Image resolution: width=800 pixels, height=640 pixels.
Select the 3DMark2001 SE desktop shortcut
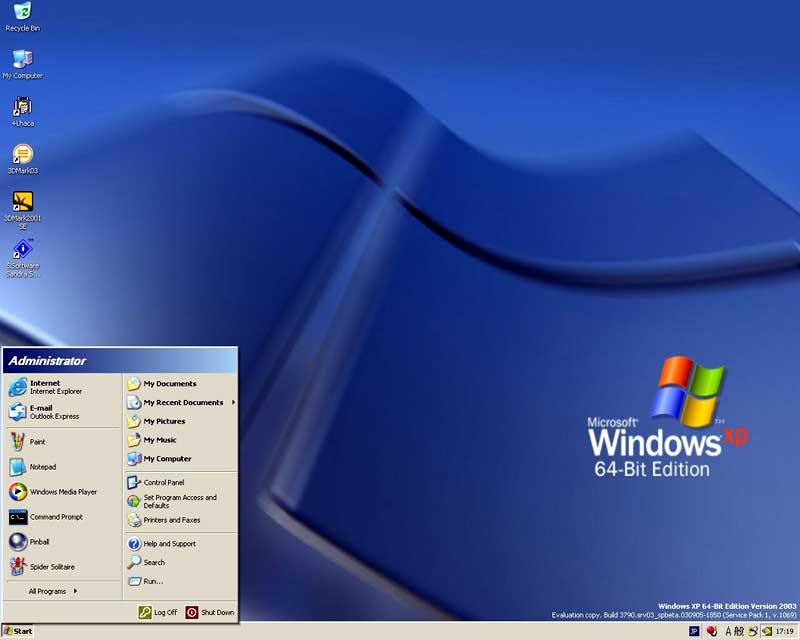pos(22,210)
